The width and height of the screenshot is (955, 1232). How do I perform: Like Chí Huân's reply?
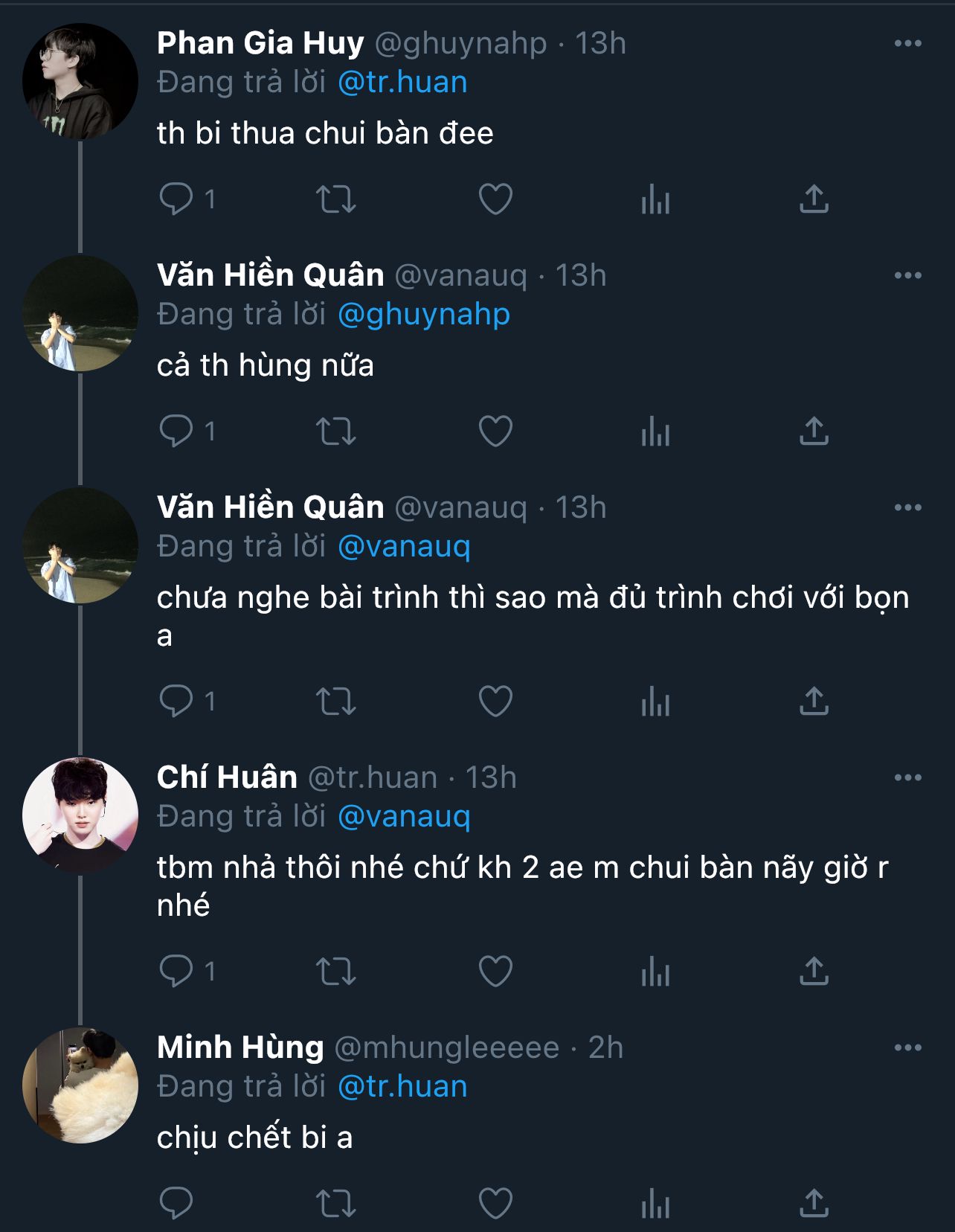[495, 972]
